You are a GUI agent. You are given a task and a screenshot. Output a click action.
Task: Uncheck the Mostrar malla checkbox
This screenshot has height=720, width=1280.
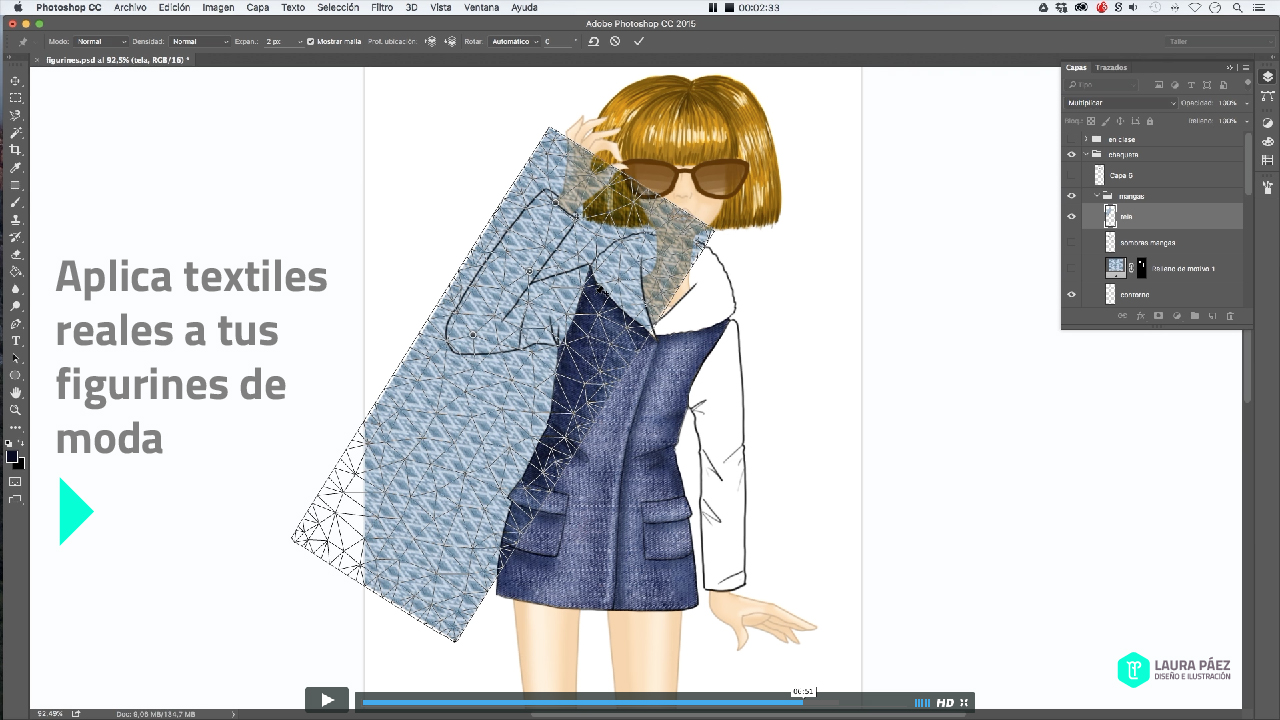tap(310, 42)
